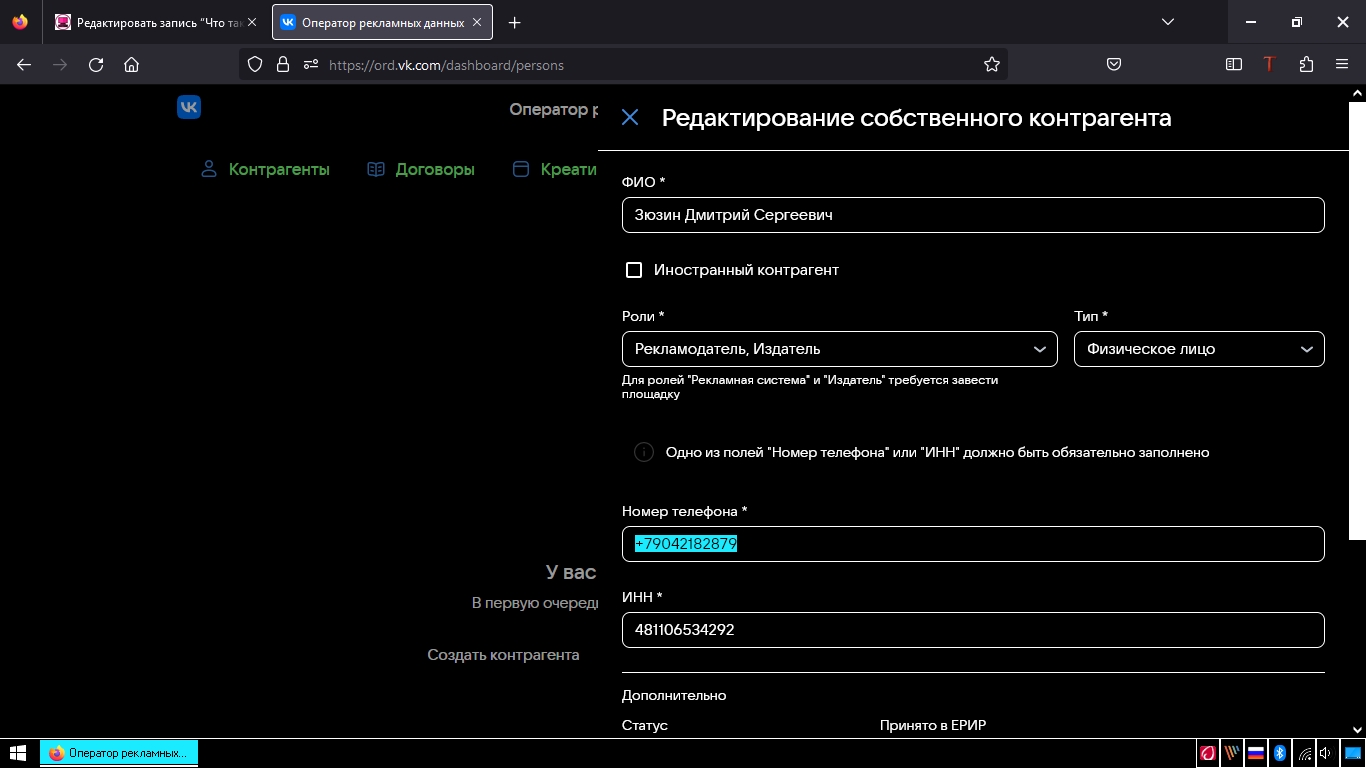Click the ФИО input field
Viewport: 1366px width, 768px height.
pyautogui.click(x=973, y=215)
